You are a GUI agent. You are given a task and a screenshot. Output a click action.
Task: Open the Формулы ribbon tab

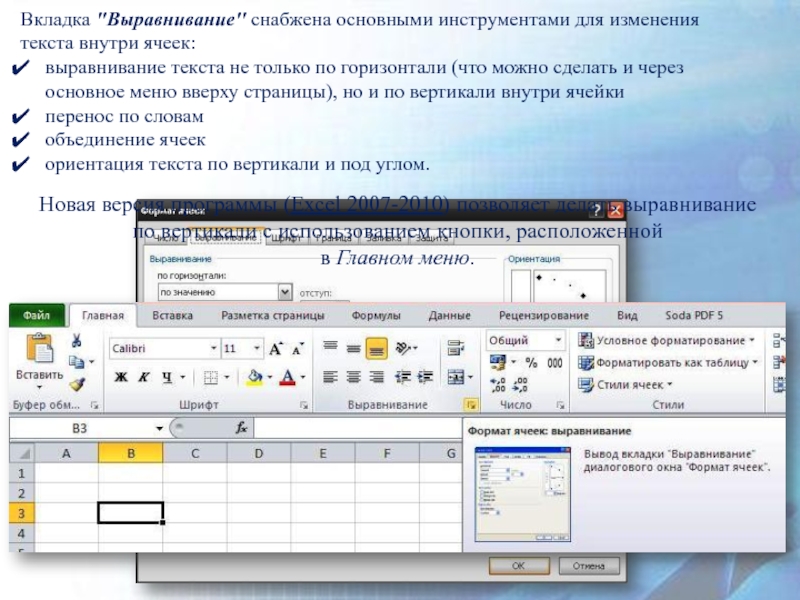coord(376,315)
